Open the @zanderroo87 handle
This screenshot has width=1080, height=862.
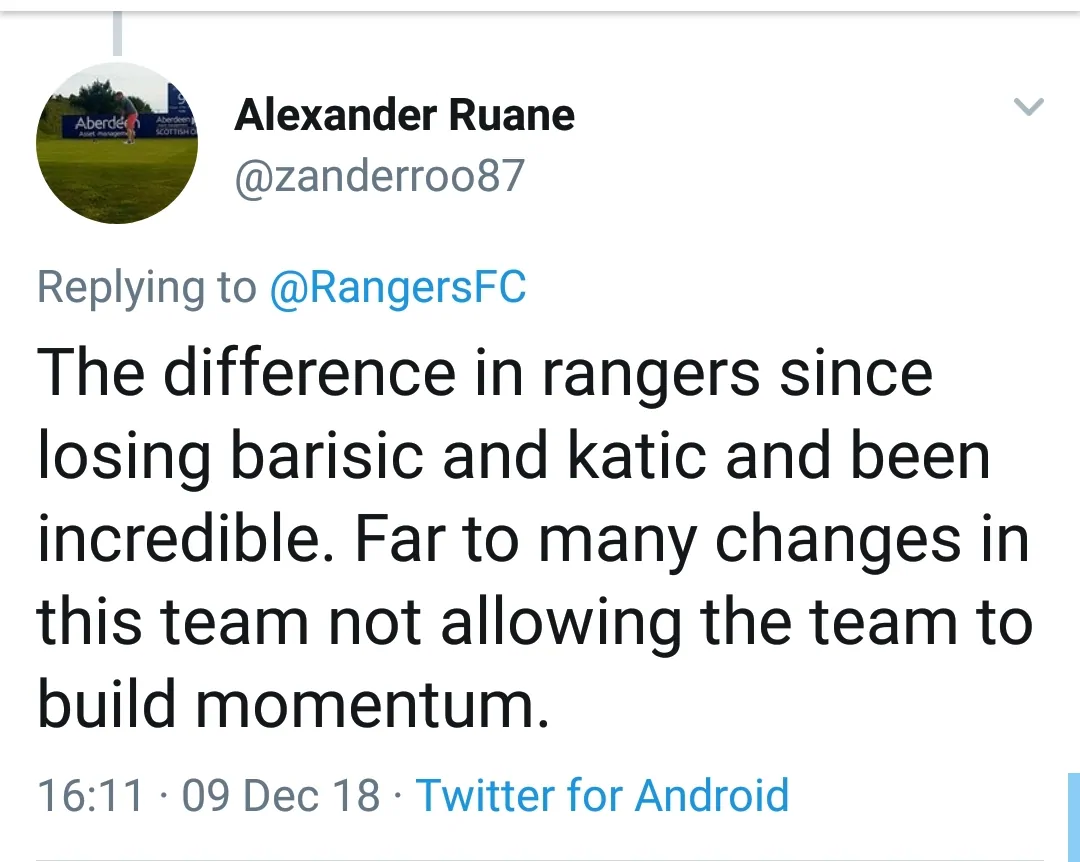(379, 176)
